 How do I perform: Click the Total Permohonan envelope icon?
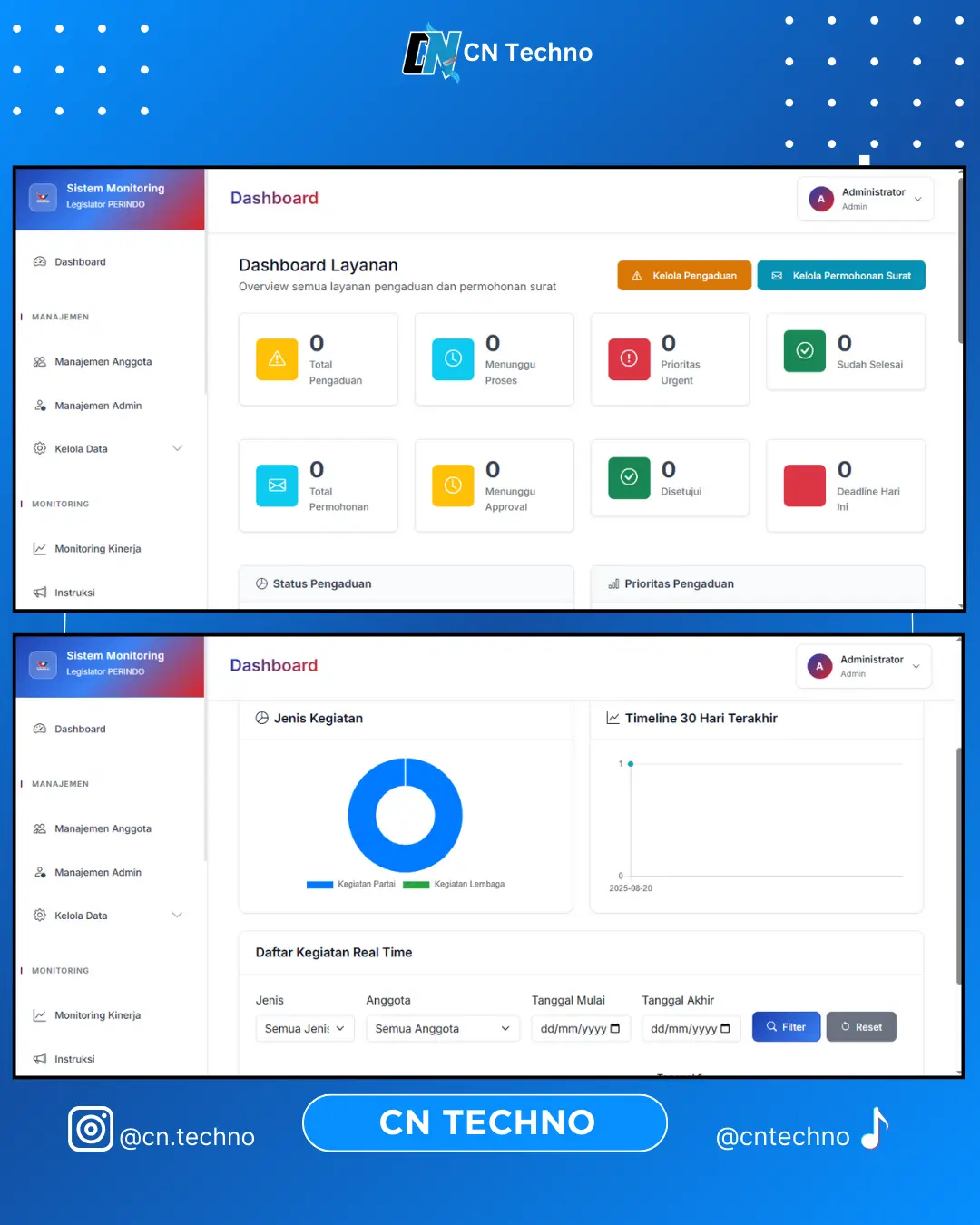pyautogui.click(x=277, y=485)
